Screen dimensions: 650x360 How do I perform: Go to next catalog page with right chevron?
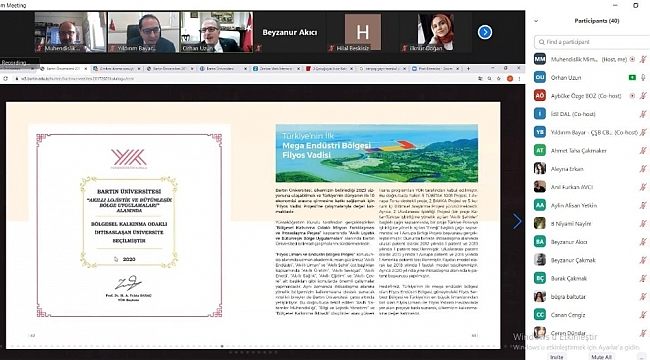pos(517,221)
